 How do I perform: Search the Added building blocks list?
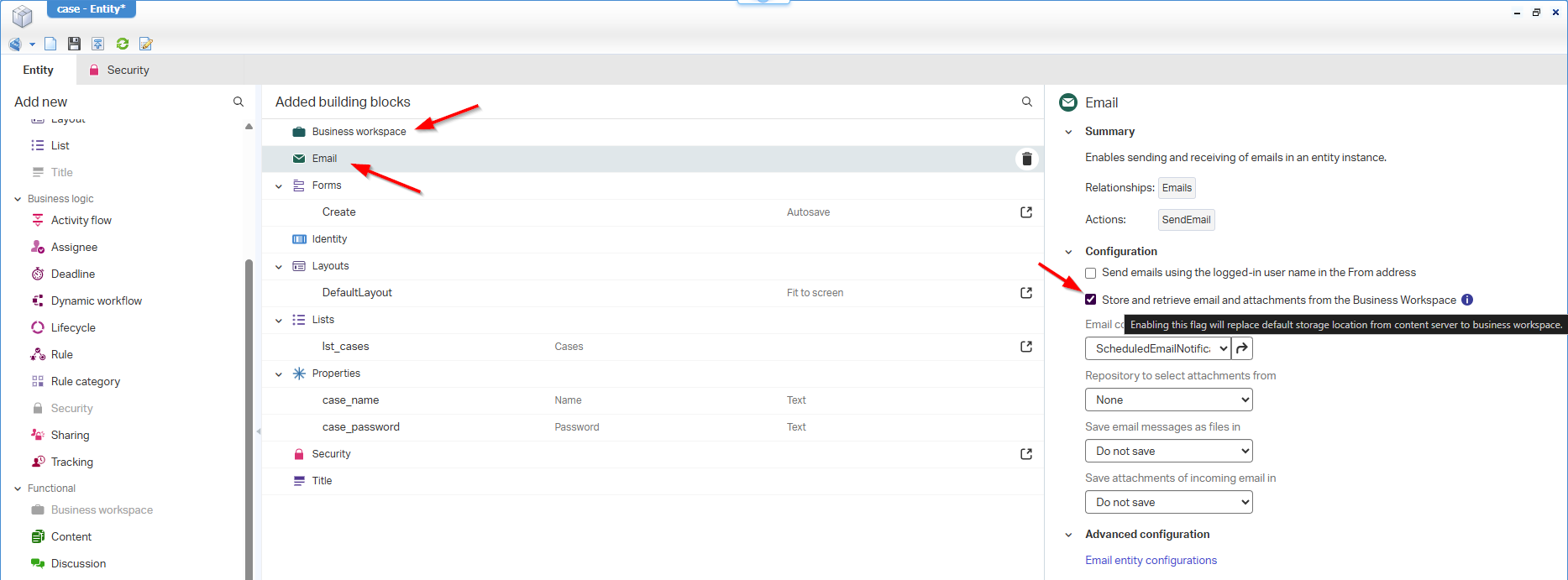coord(1026,102)
